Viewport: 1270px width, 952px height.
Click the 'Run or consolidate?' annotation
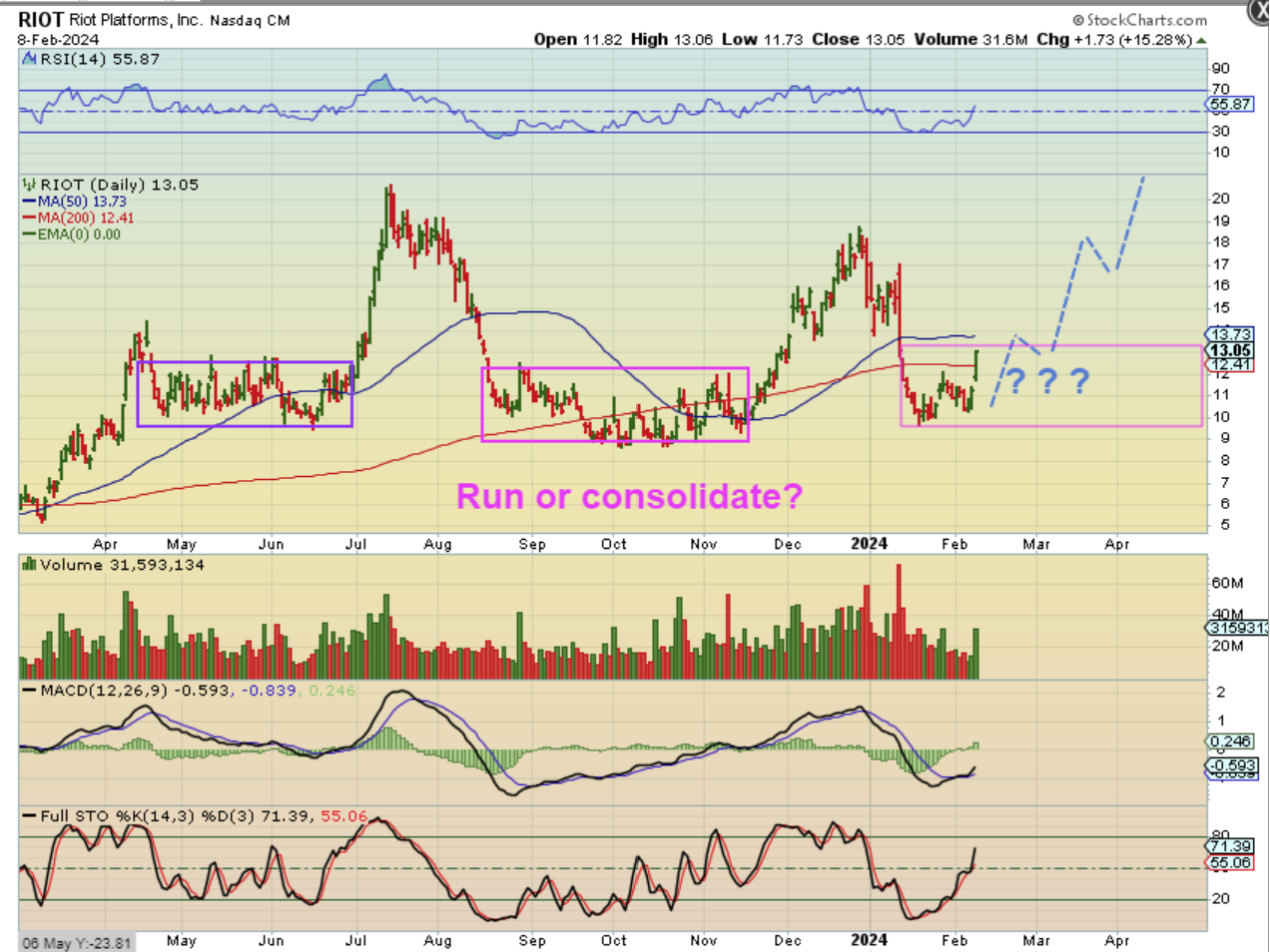(x=629, y=496)
